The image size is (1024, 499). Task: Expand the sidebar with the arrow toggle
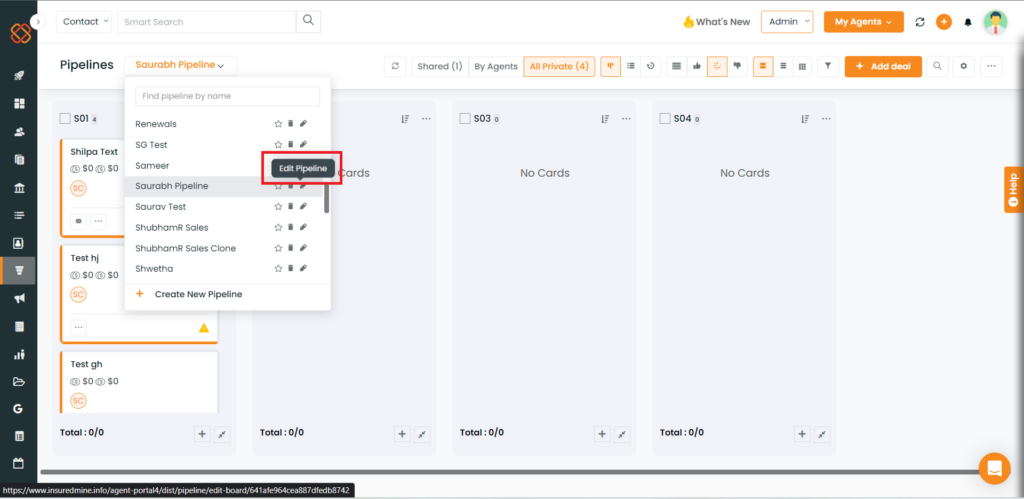pos(38,22)
